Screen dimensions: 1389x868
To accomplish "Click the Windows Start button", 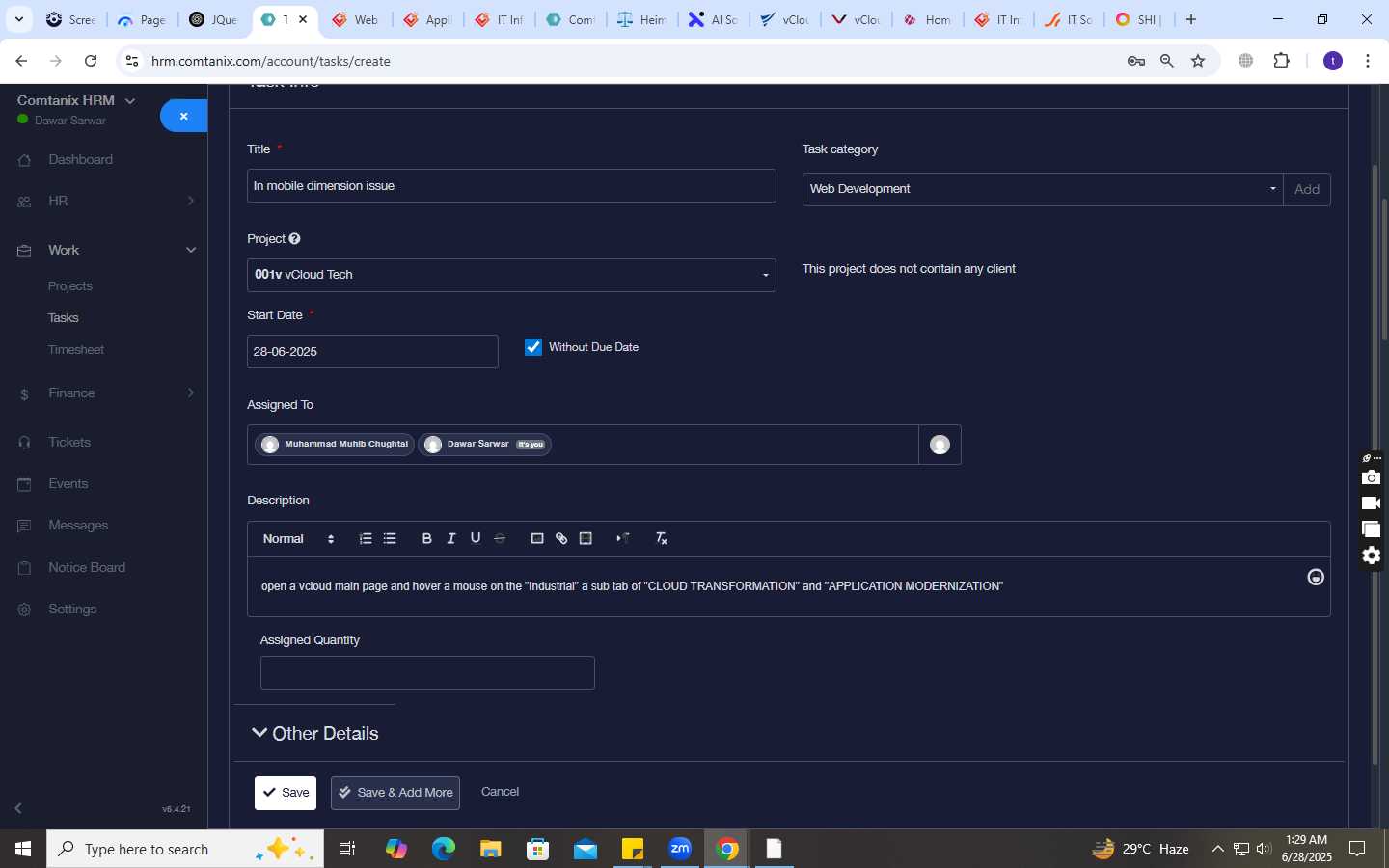I will click(x=23, y=849).
